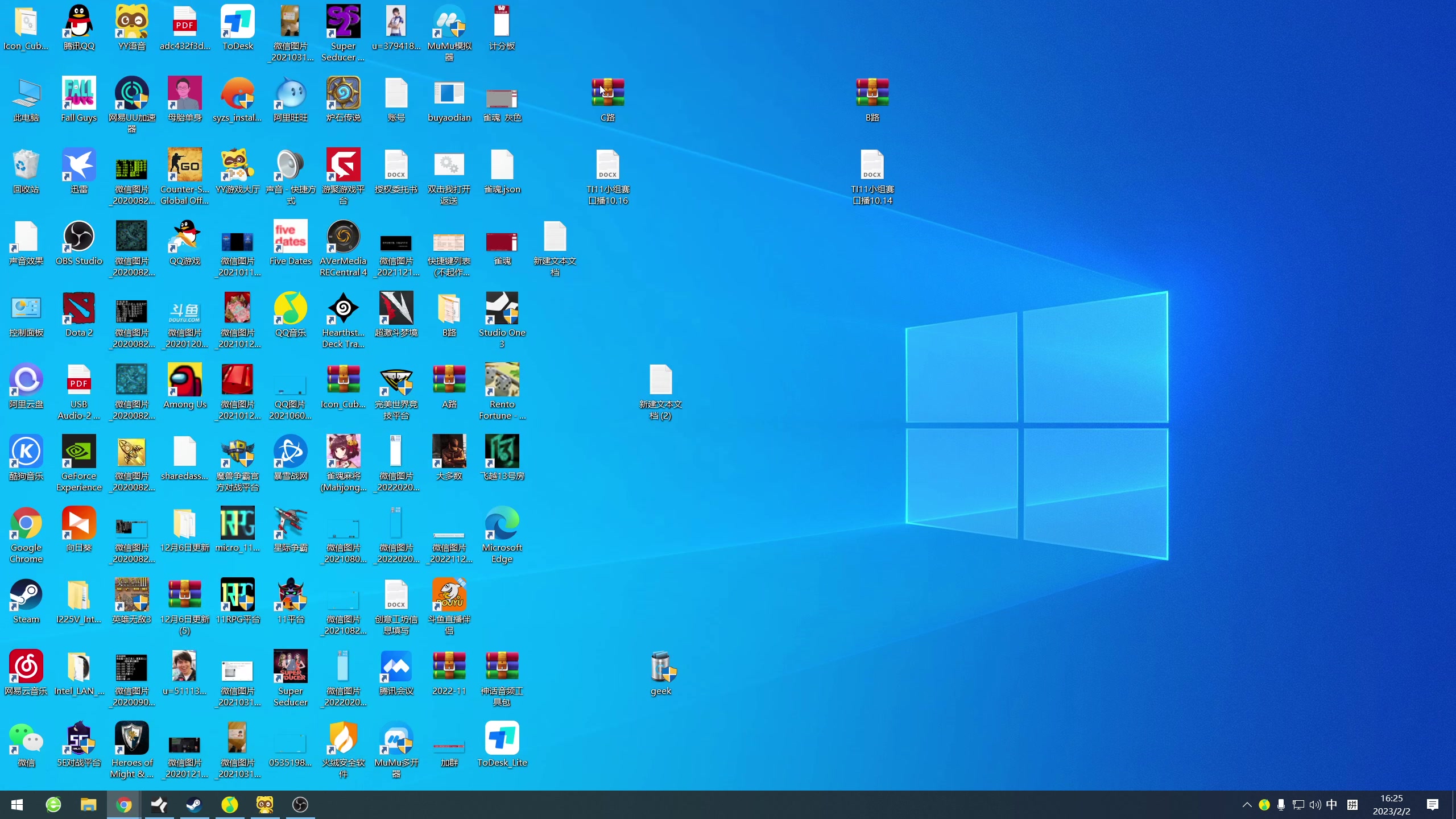Switch to Chrome in the taskbar
This screenshot has height=819, width=1456.
coord(123,805)
